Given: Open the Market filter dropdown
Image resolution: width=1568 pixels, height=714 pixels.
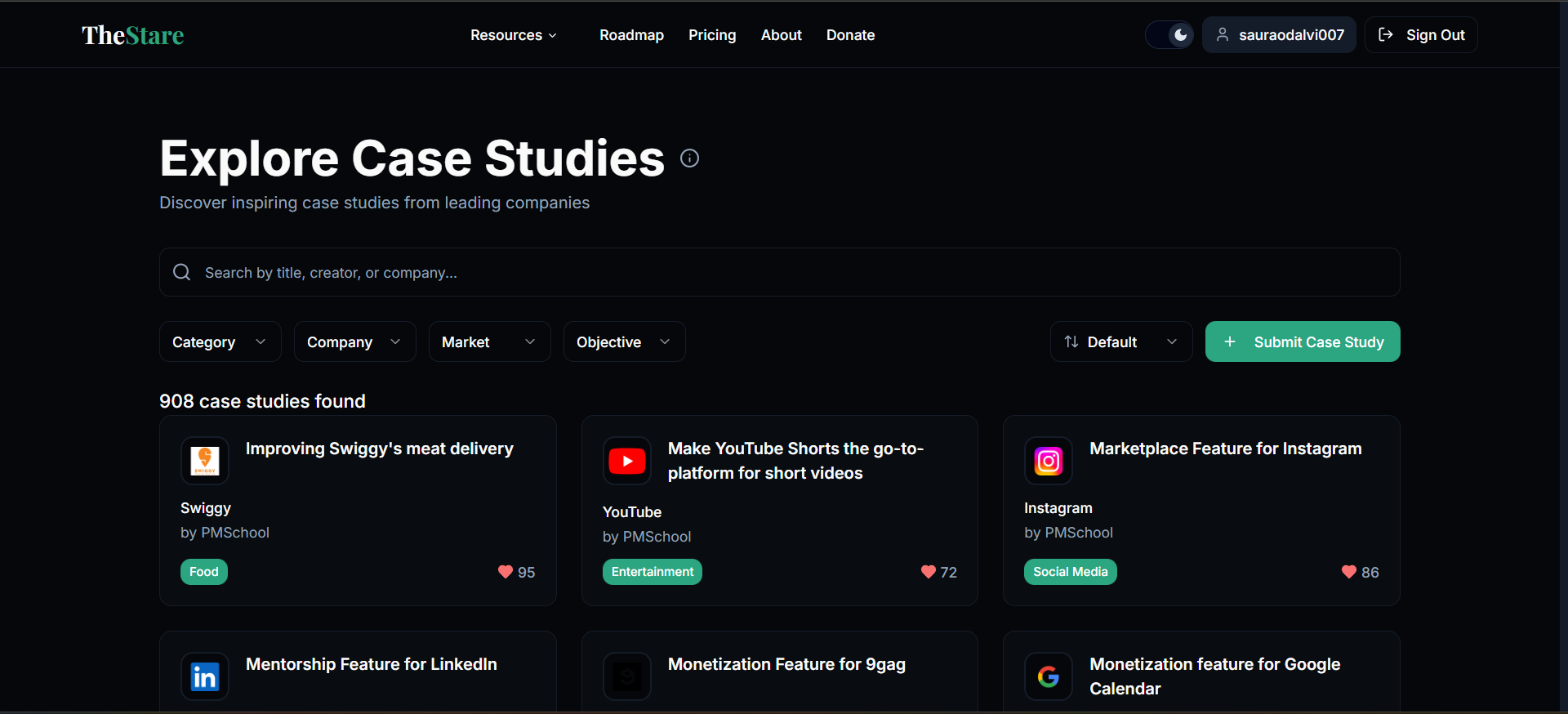Looking at the screenshot, I should point(490,341).
